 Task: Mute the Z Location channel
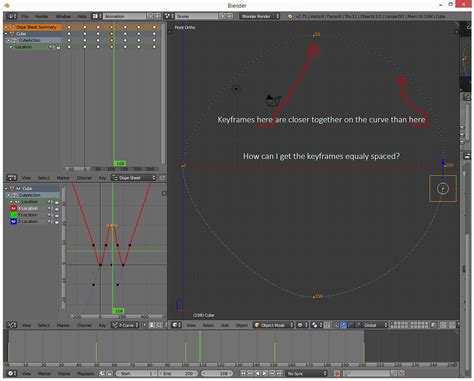pos(50,222)
